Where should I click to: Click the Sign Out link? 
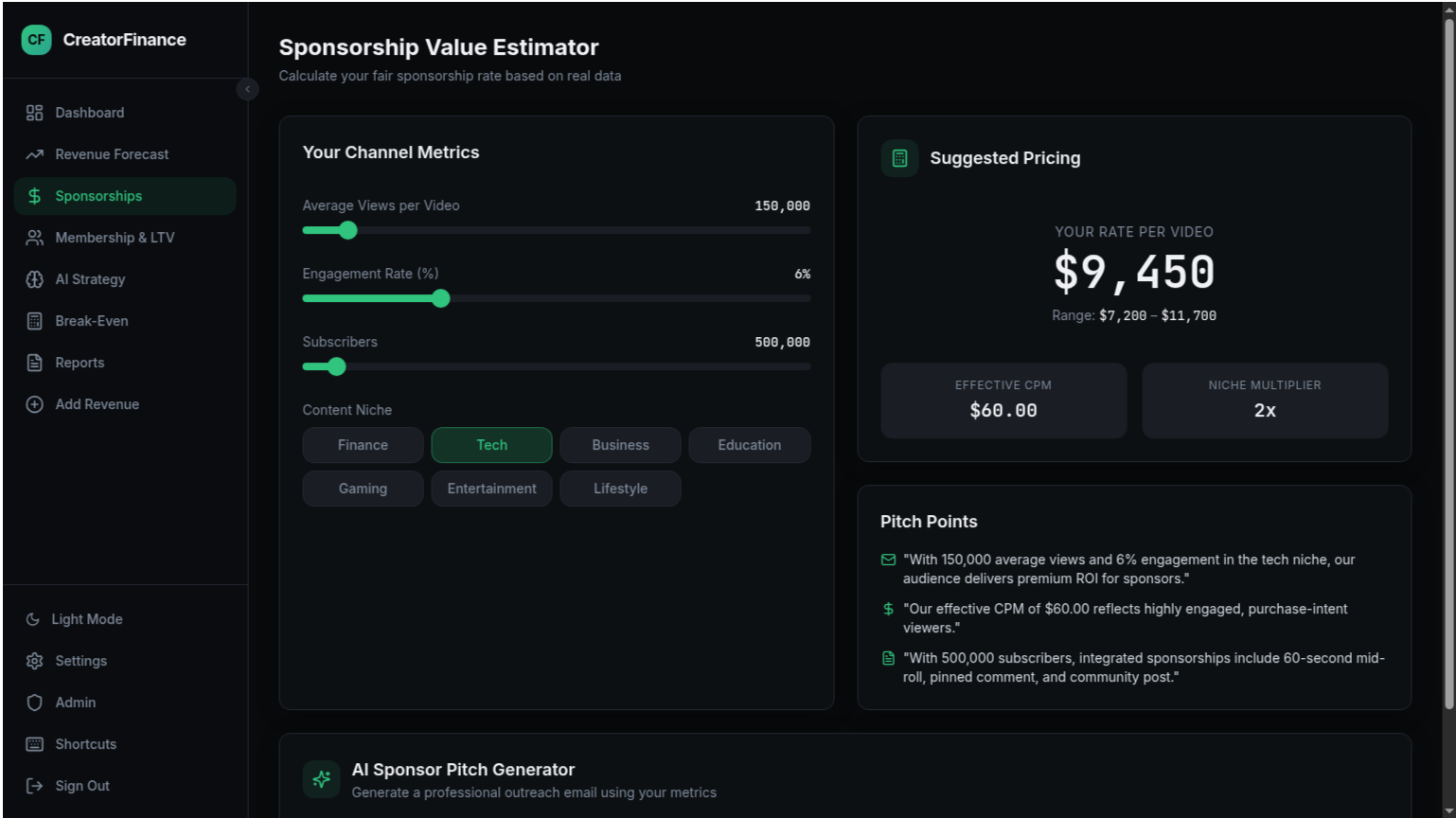pyautogui.click(x=82, y=786)
